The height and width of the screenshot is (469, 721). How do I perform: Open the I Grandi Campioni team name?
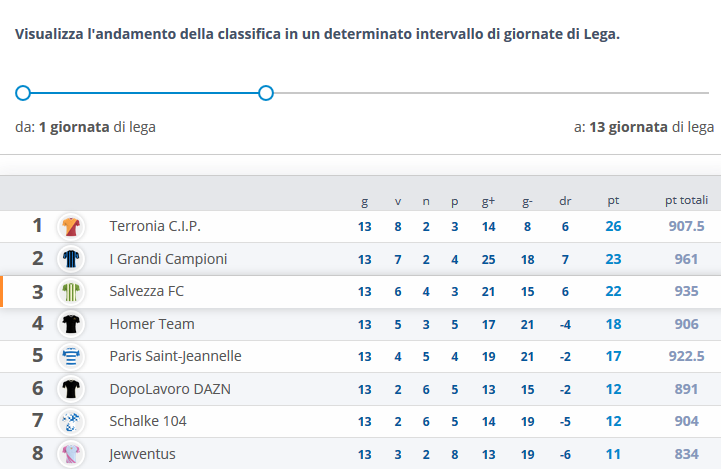168,259
